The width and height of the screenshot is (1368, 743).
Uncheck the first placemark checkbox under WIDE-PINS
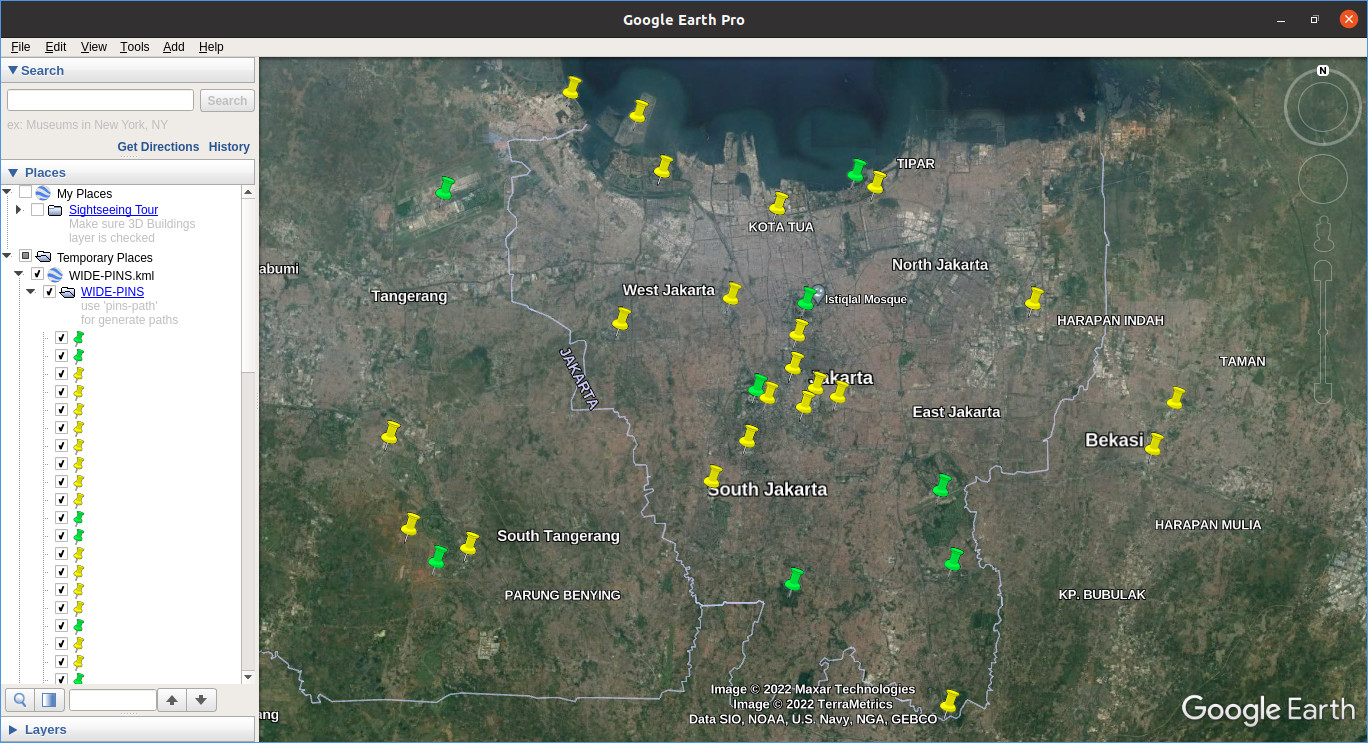pyautogui.click(x=62, y=338)
